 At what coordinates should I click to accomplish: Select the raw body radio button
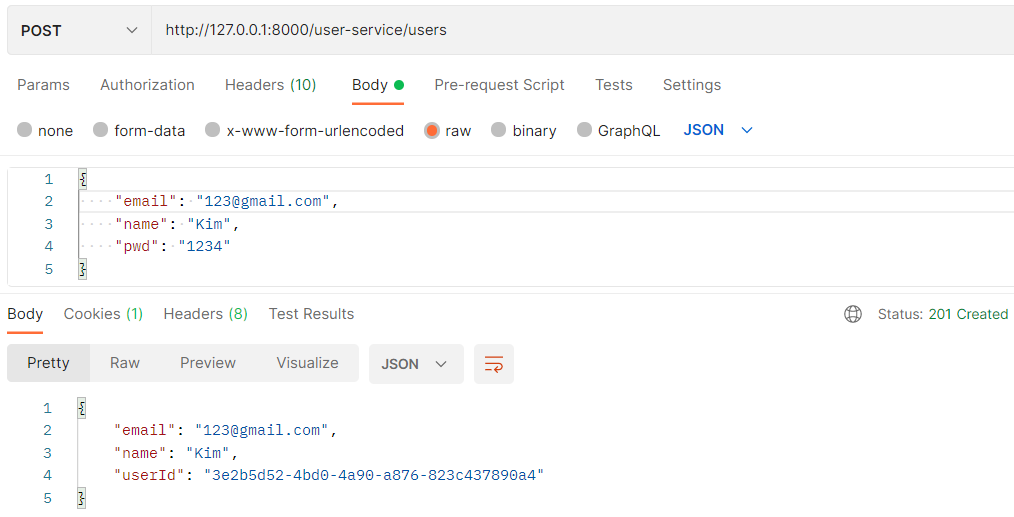(x=432, y=130)
